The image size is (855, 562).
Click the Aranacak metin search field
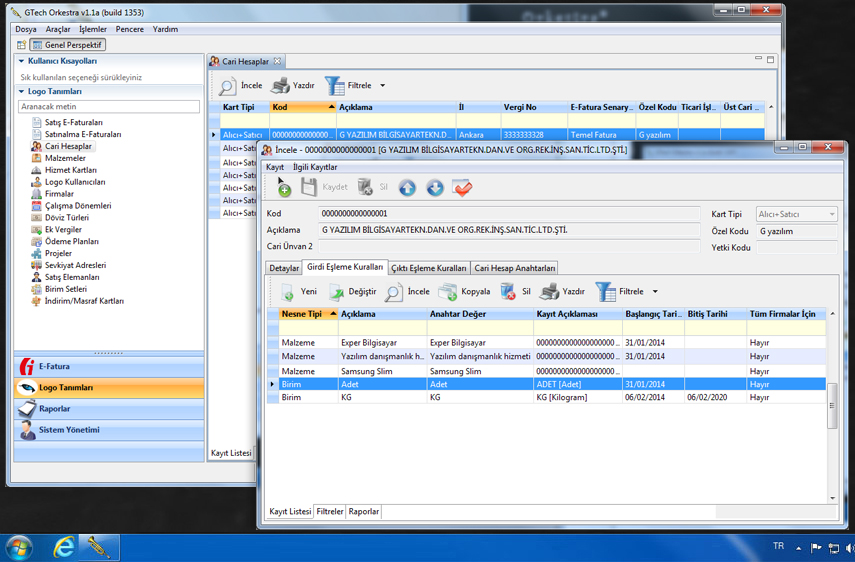(x=109, y=107)
